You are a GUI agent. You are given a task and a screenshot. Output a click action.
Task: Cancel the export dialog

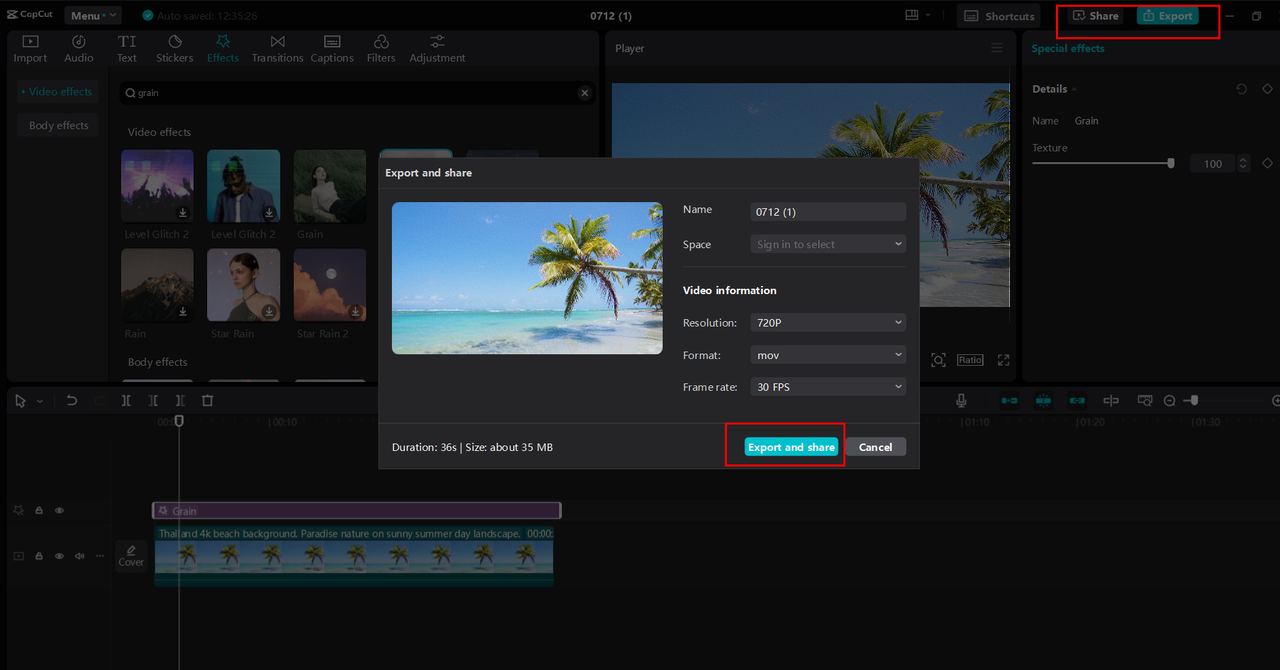coord(875,447)
